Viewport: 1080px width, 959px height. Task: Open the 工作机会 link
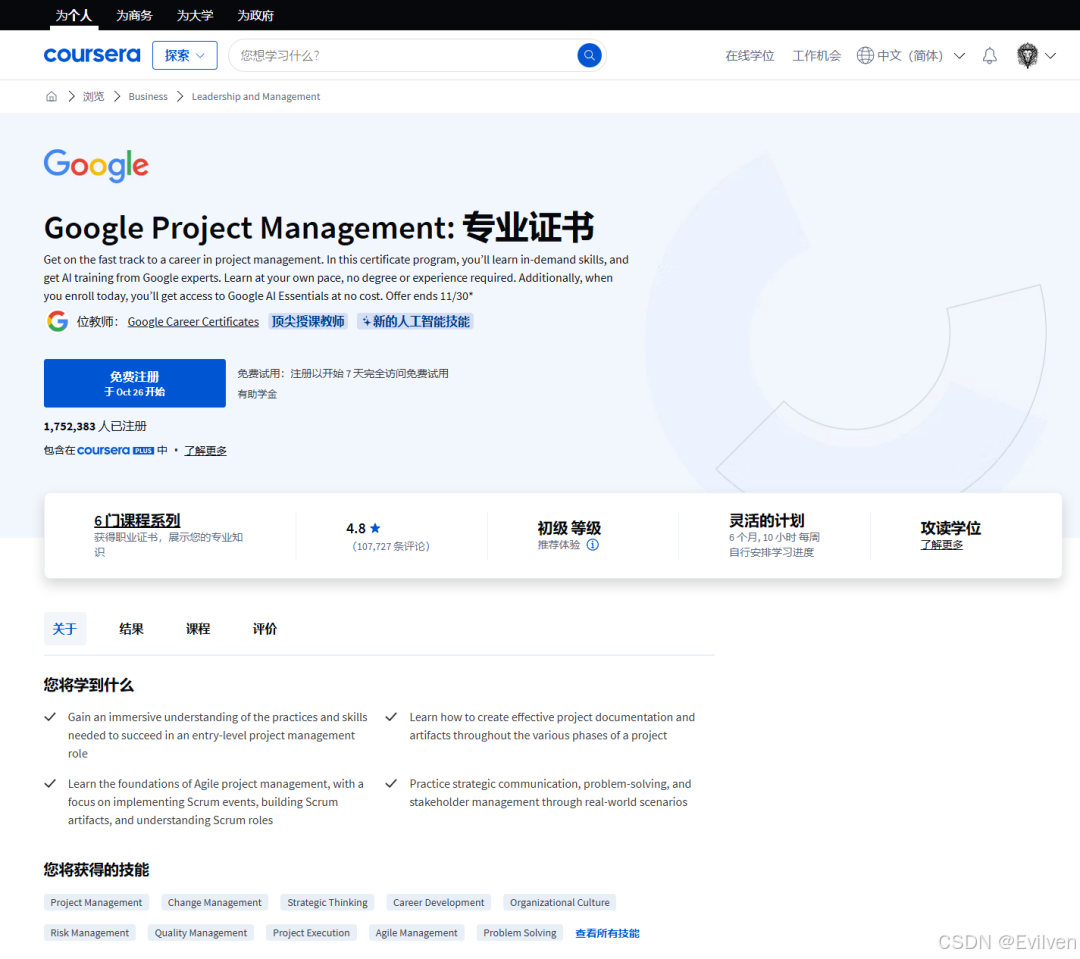(x=816, y=56)
